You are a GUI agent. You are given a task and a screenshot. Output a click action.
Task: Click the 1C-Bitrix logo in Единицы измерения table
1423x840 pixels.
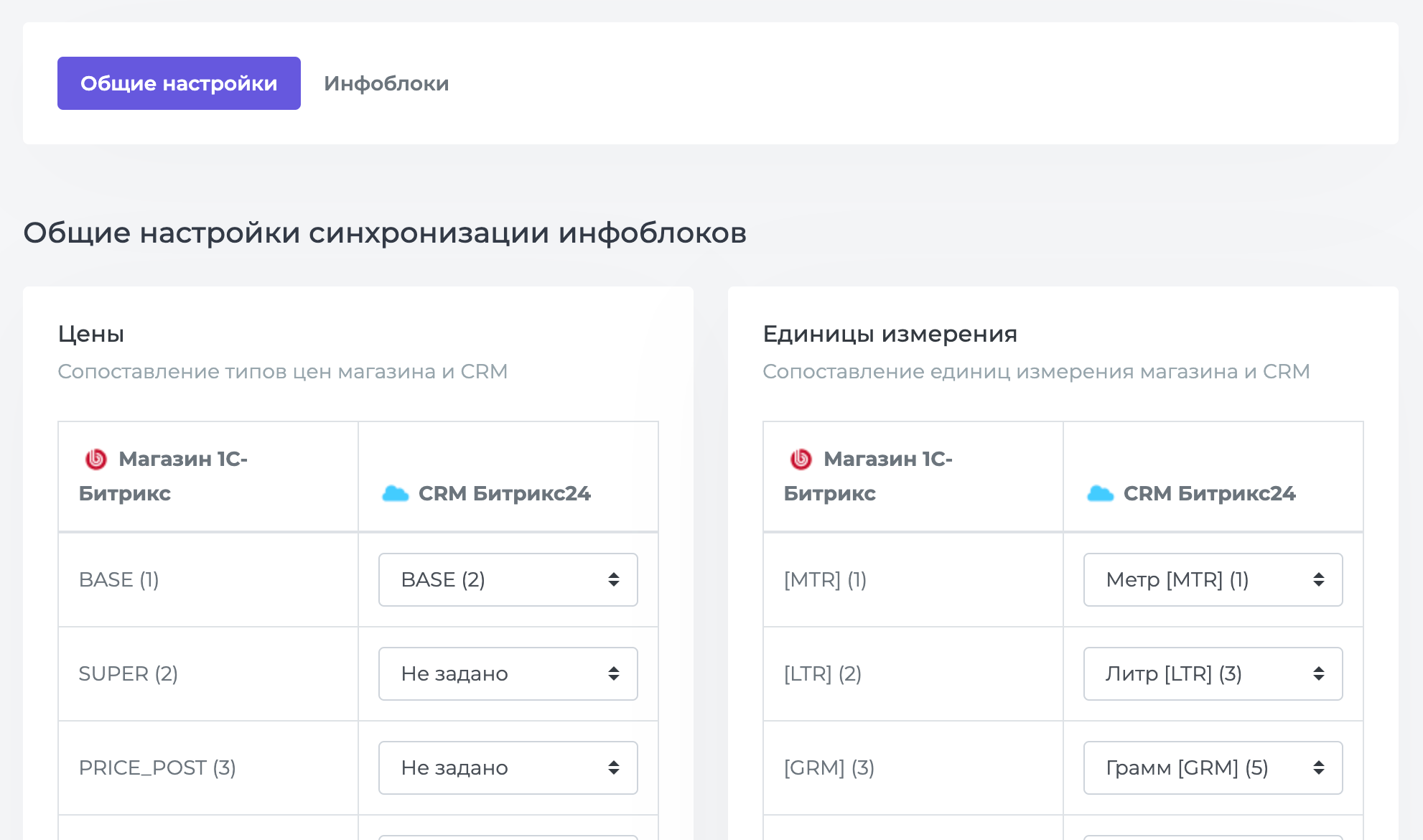click(x=801, y=459)
